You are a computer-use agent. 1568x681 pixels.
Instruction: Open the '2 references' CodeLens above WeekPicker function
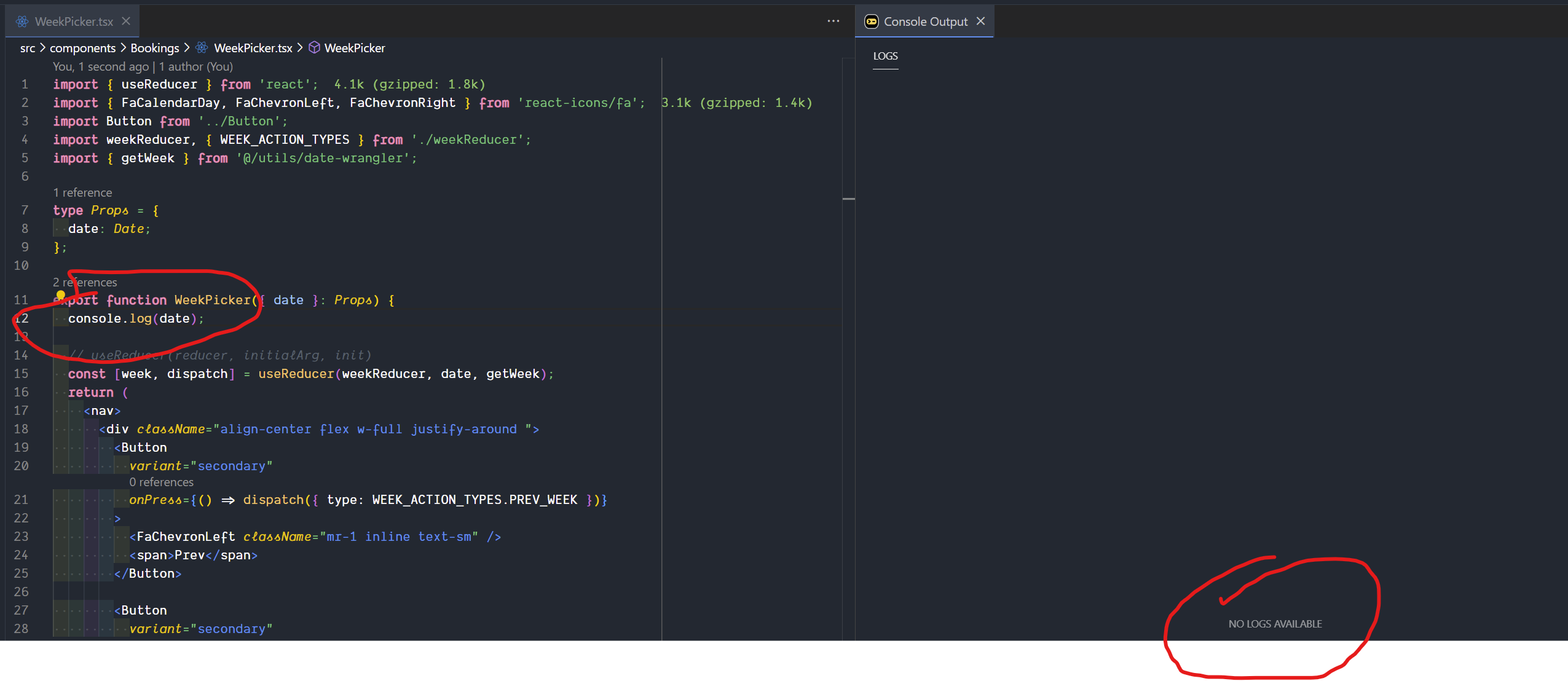(x=85, y=281)
